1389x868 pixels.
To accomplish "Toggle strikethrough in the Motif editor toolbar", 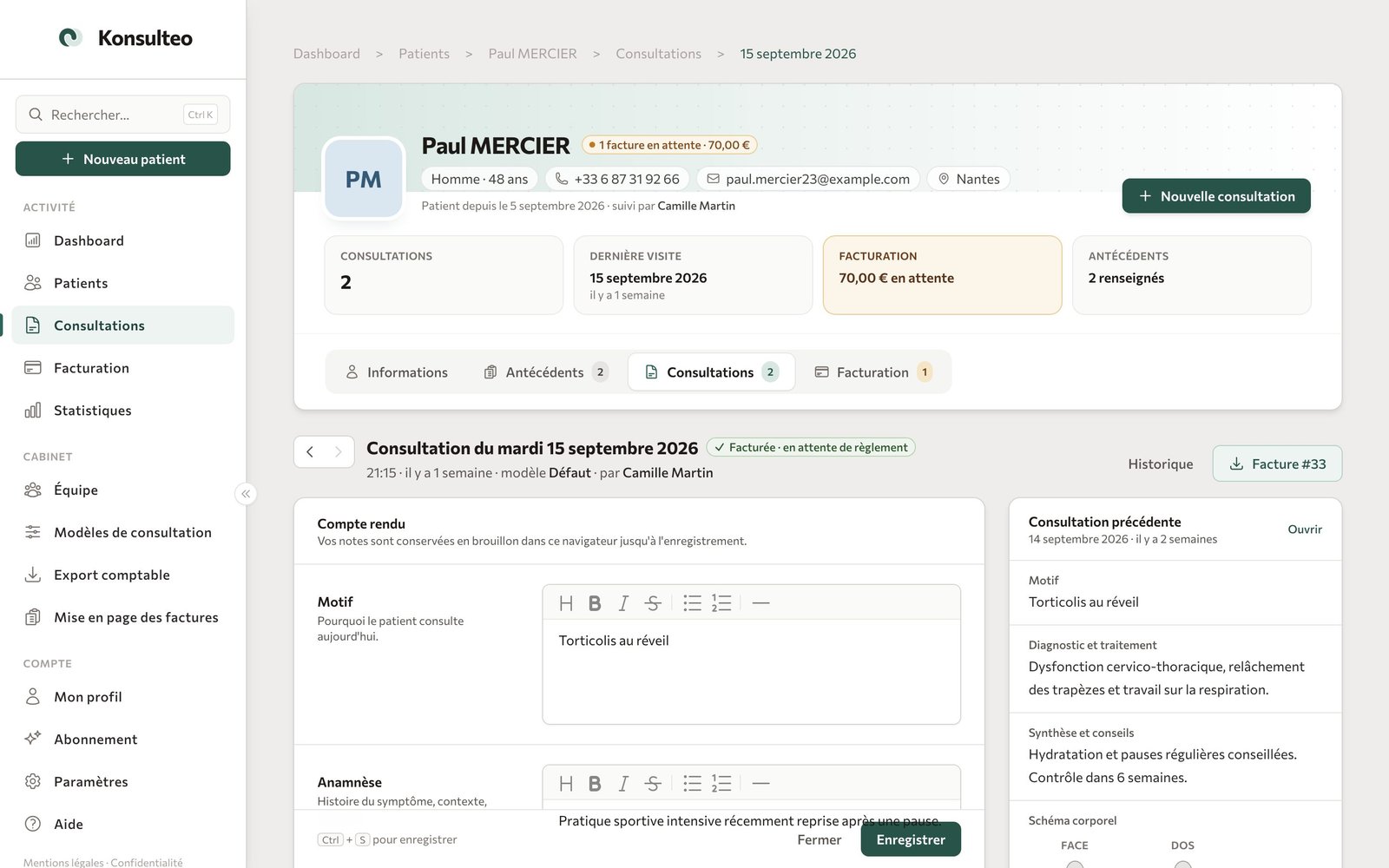I will coord(653,603).
